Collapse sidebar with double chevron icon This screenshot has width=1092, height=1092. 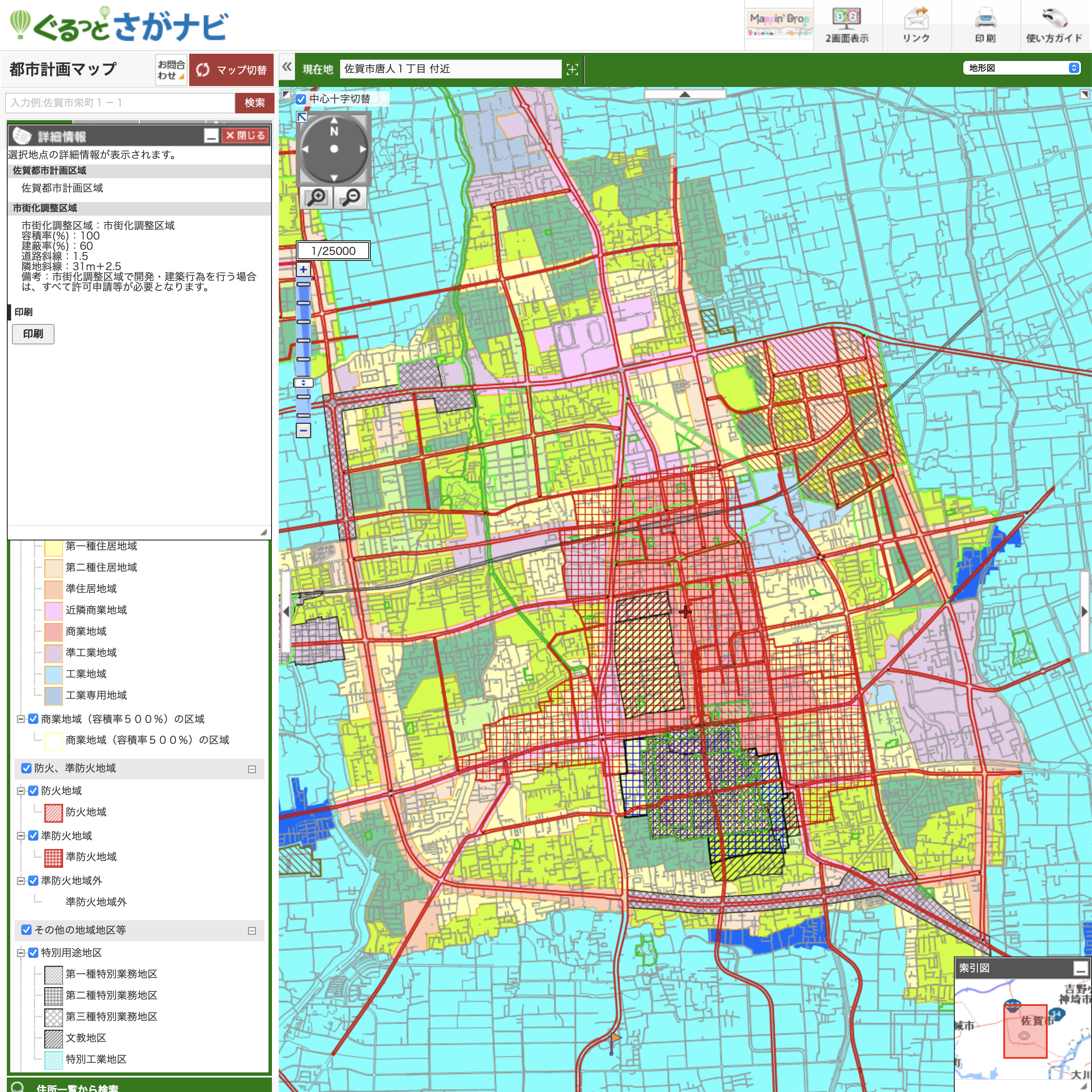(x=287, y=66)
